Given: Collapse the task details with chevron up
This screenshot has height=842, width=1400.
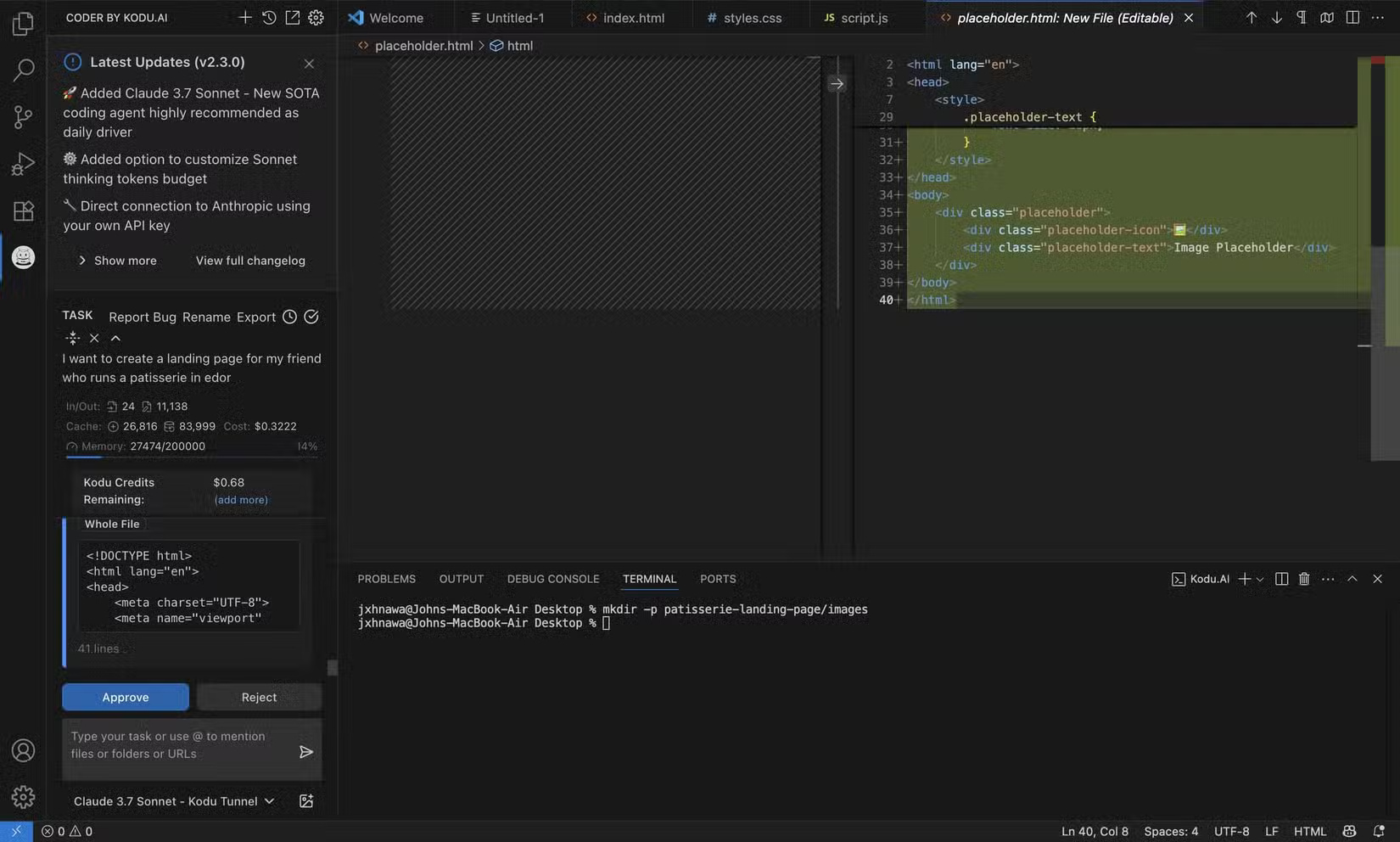Looking at the screenshot, I should point(115,338).
